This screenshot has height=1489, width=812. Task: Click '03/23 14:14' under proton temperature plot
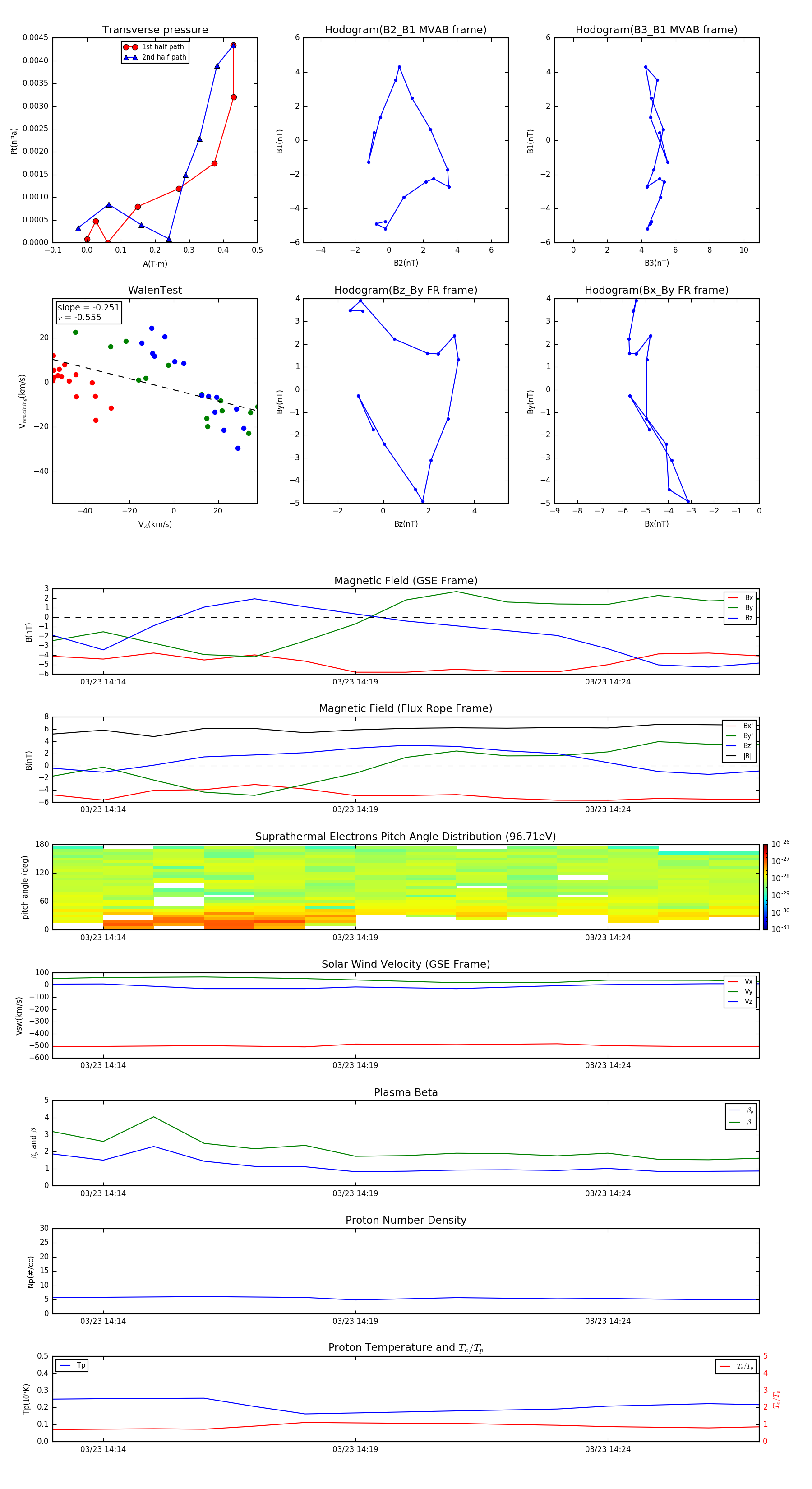[x=103, y=1450]
